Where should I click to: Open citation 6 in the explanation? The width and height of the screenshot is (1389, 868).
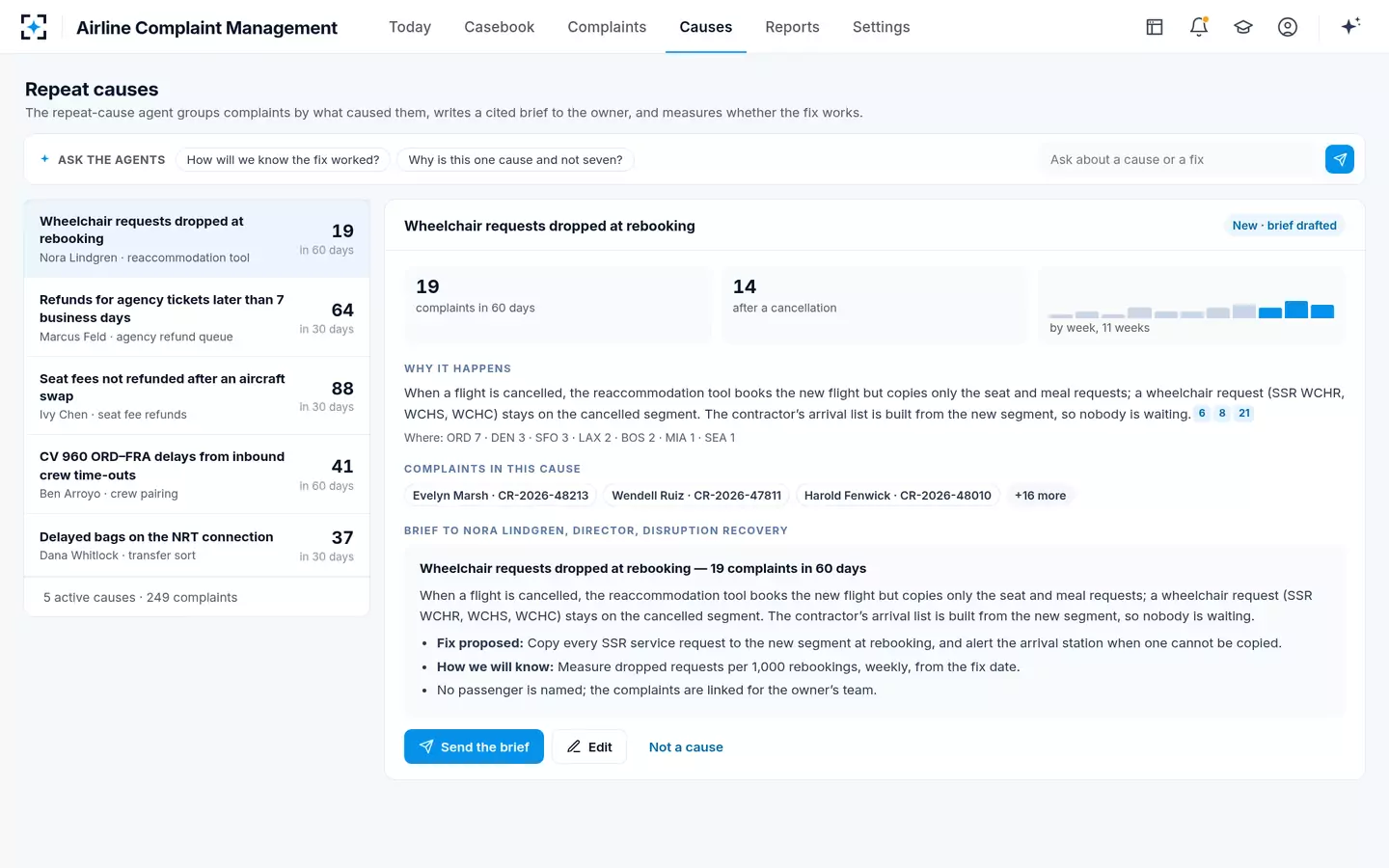(x=1202, y=414)
